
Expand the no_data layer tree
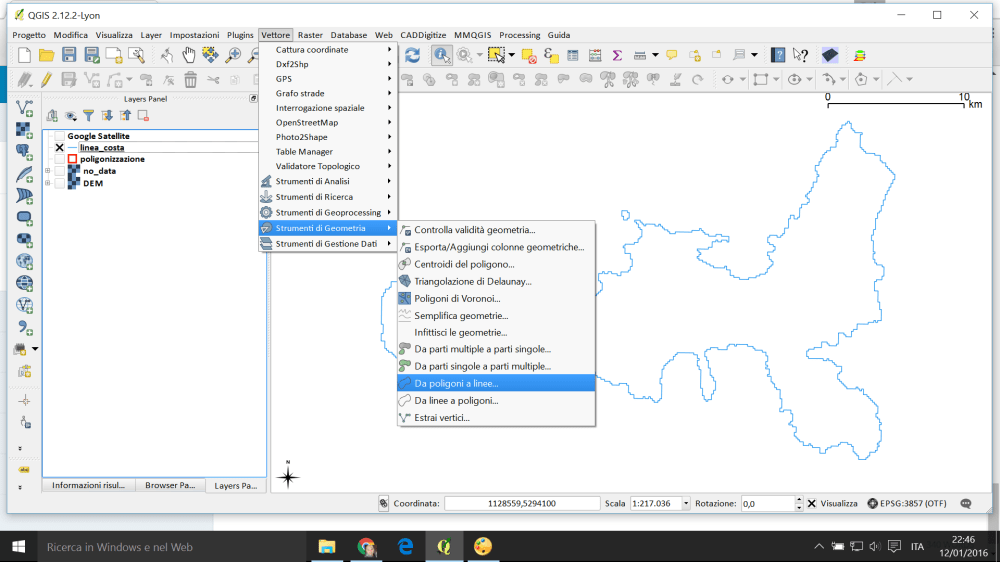click(47, 171)
